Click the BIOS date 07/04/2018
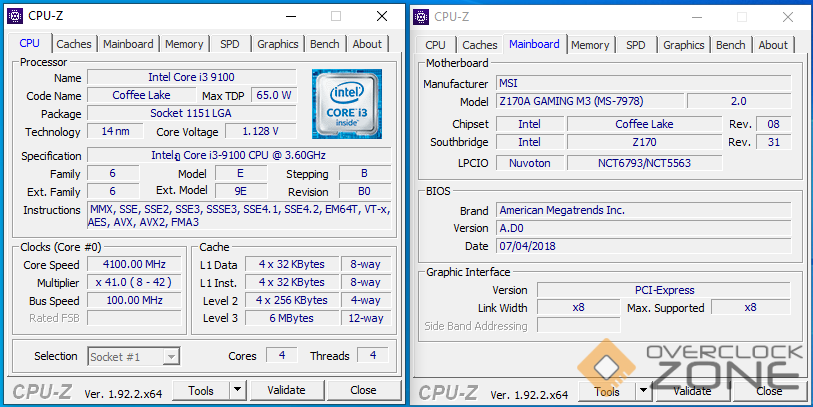 coord(643,246)
